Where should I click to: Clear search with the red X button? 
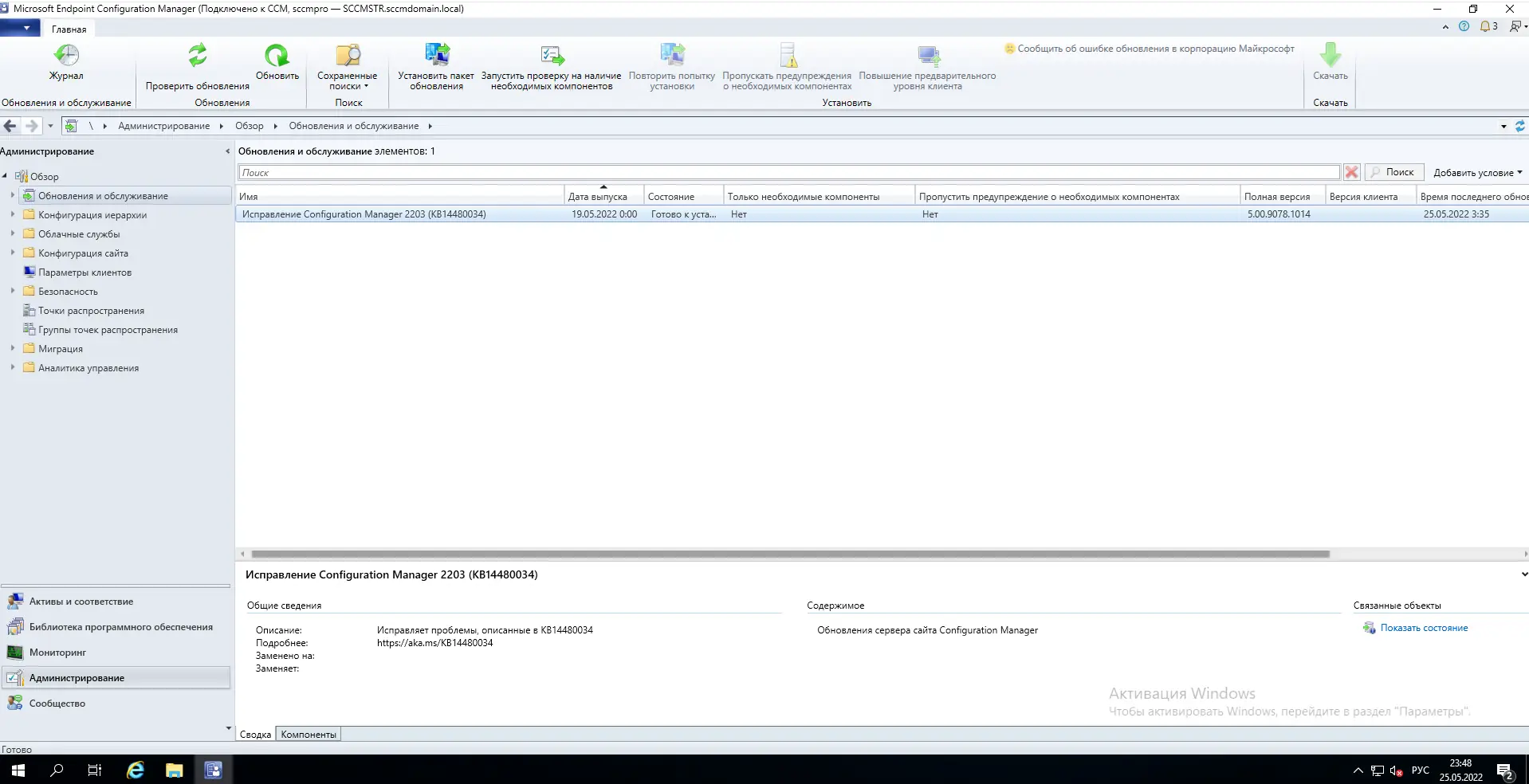1351,172
